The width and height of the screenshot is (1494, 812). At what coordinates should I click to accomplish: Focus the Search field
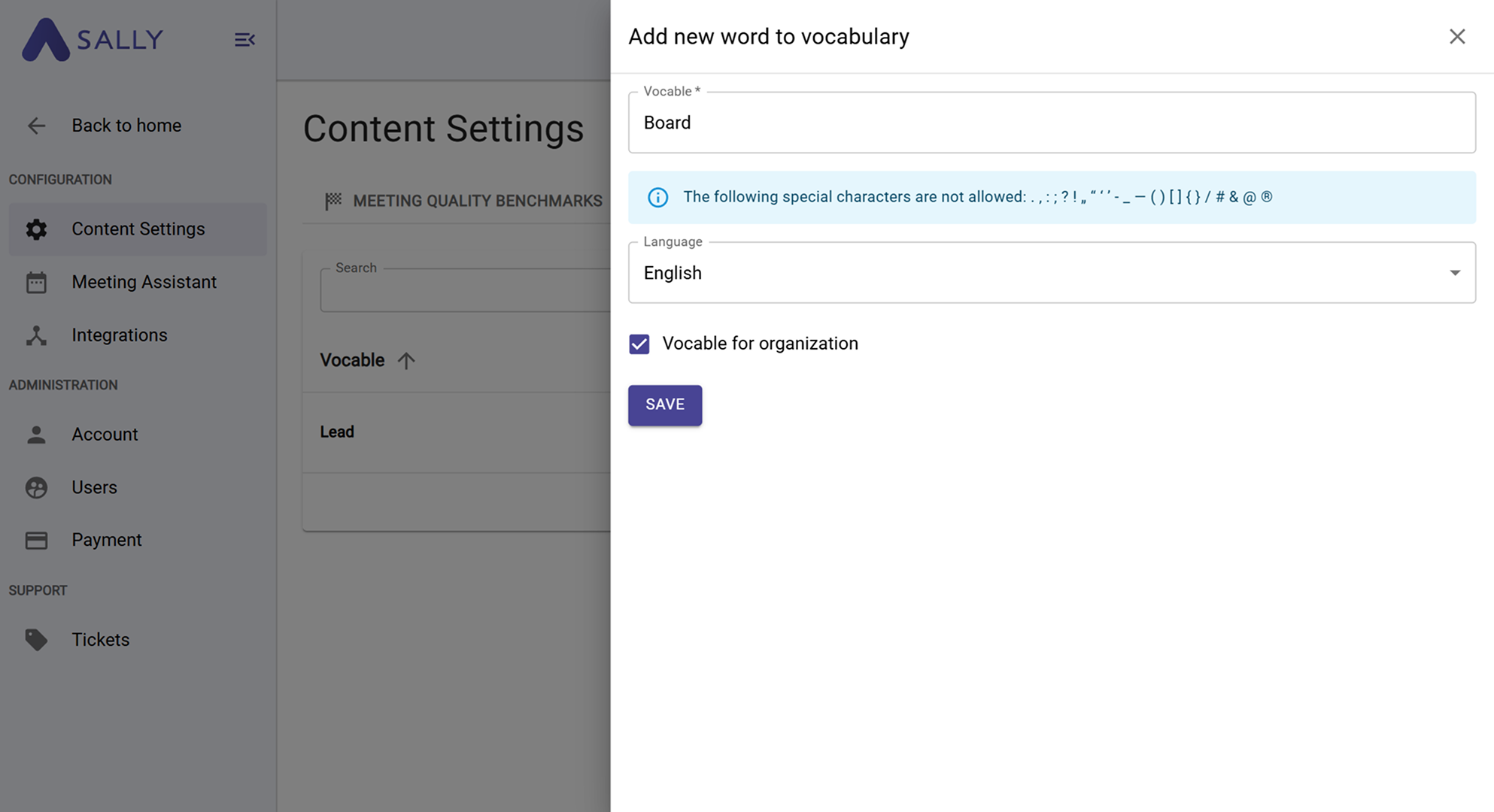(465, 290)
